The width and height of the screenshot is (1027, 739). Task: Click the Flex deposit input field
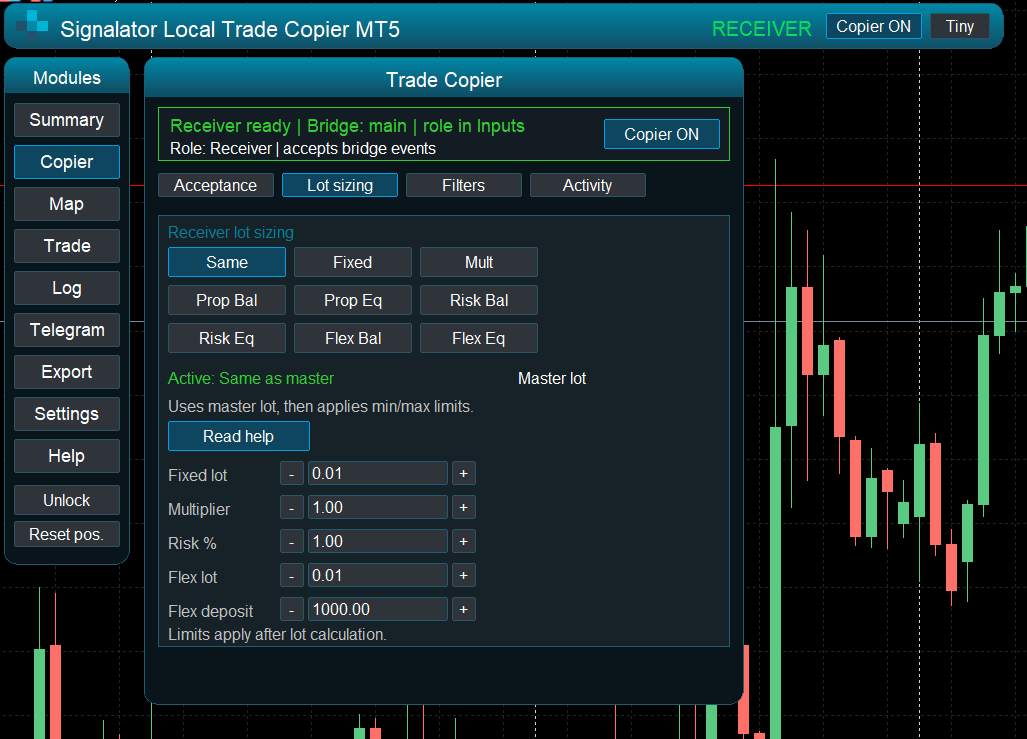[378, 609]
